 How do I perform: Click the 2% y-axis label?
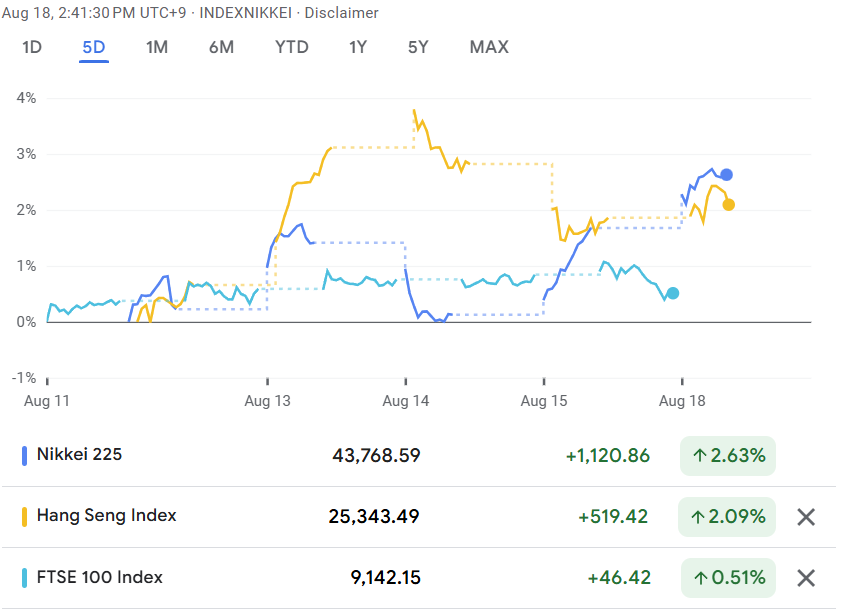tap(26, 210)
